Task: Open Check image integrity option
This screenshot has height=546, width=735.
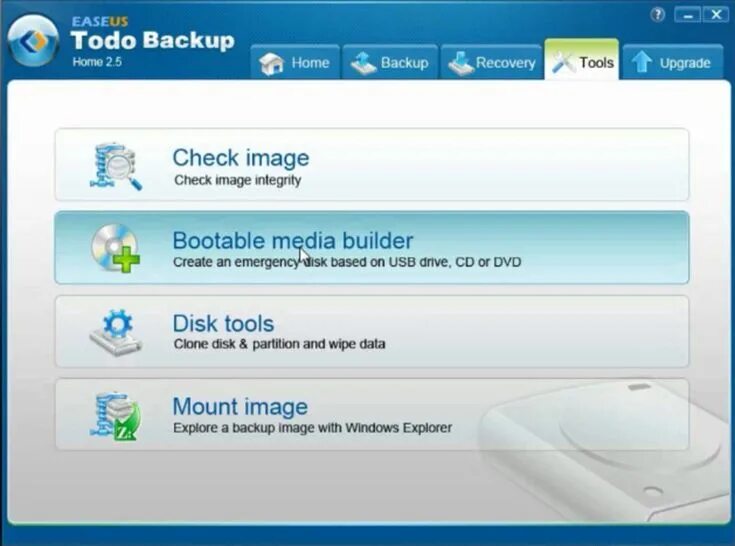Action: tap(372, 165)
